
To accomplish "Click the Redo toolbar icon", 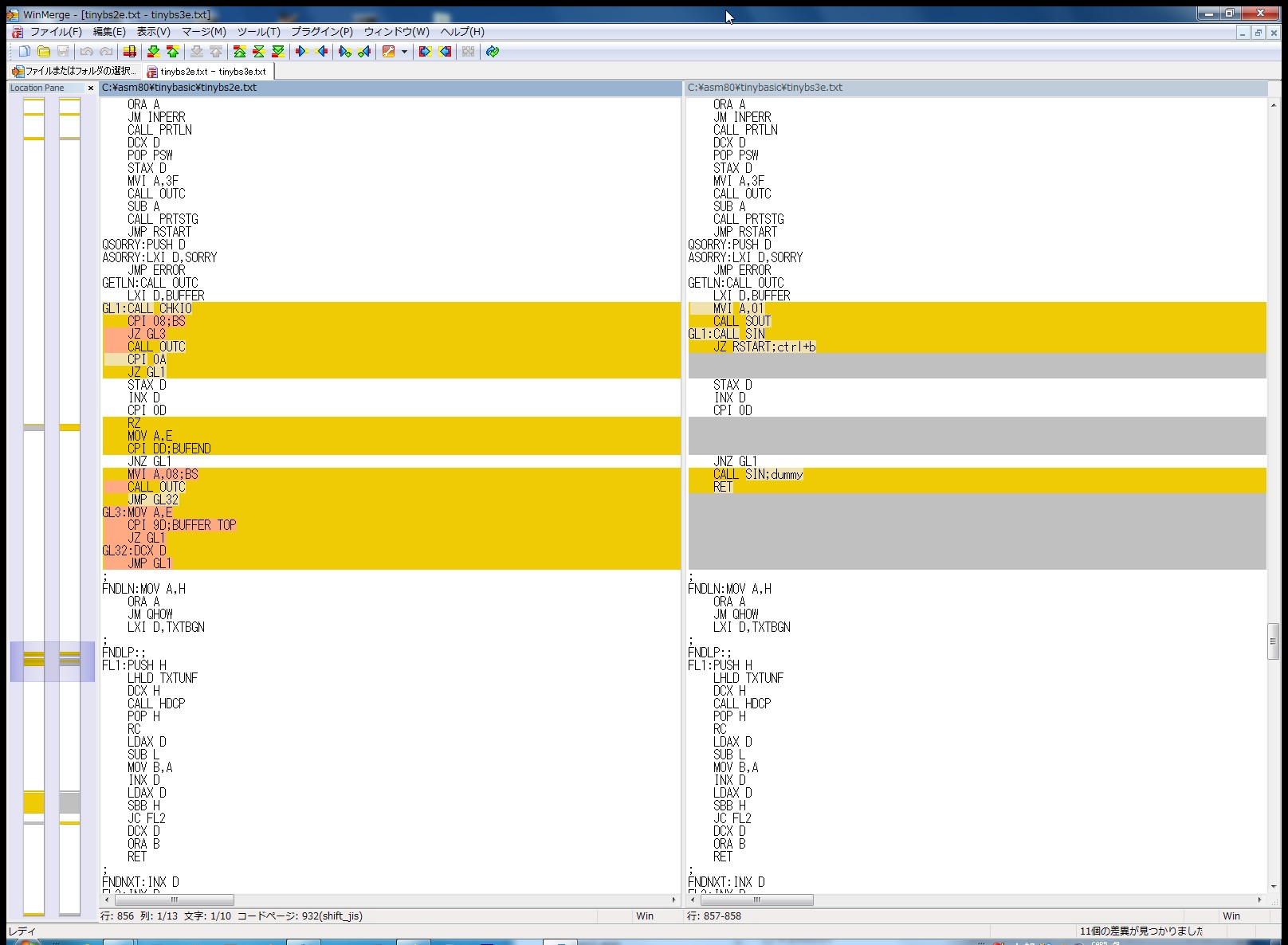I will click(x=105, y=52).
